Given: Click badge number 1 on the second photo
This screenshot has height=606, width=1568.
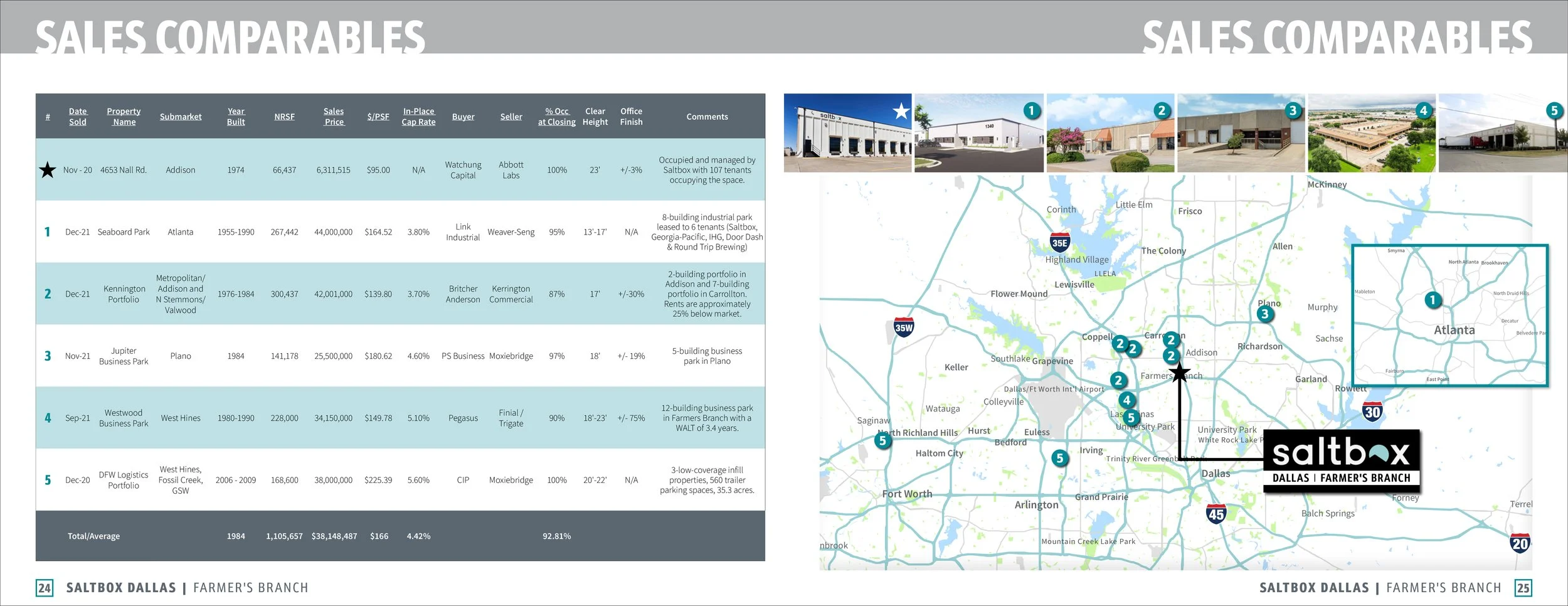Looking at the screenshot, I should pyautogui.click(x=1031, y=111).
